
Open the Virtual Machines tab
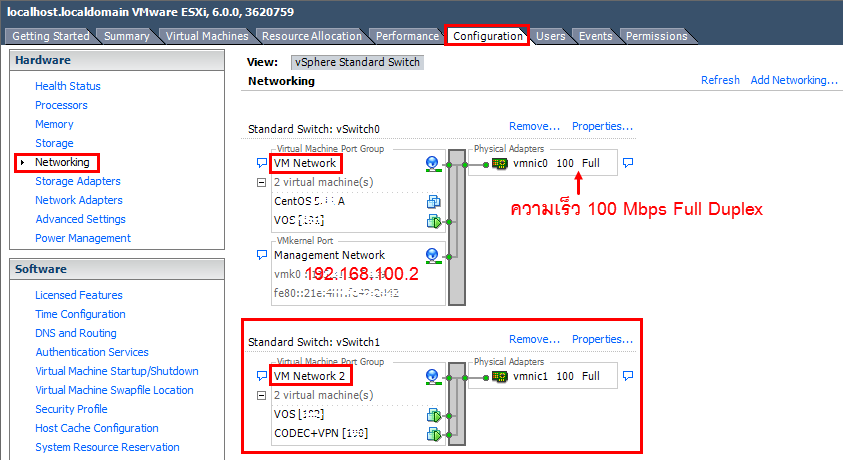click(x=207, y=36)
